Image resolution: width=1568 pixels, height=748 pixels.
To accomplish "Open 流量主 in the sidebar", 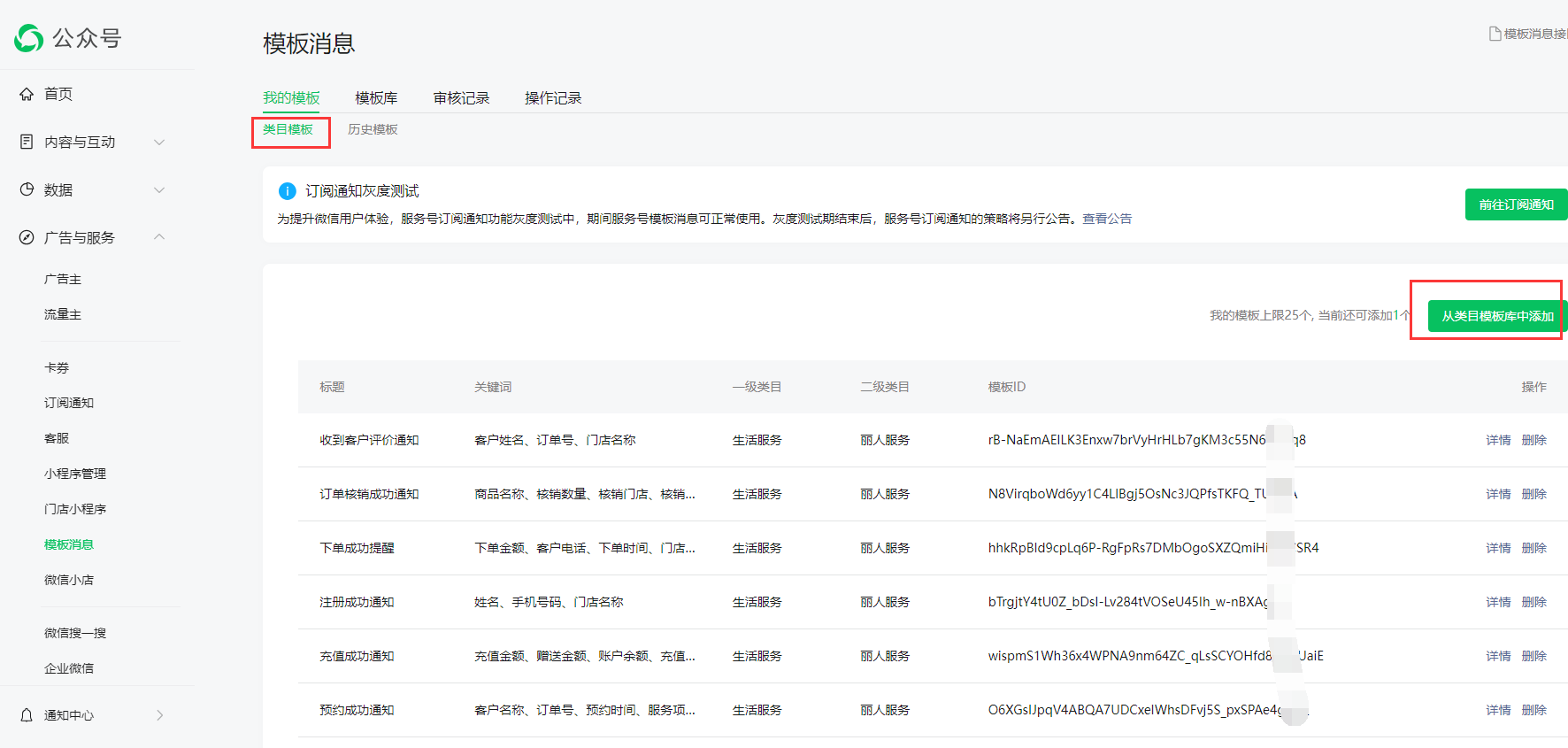I will [63, 314].
